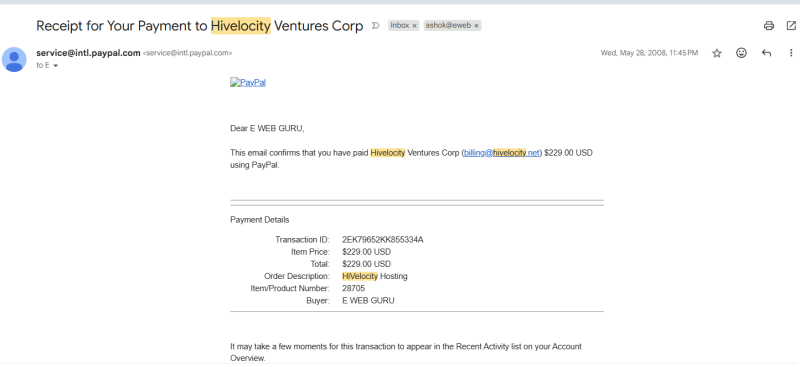Click the Buyer value E WEB GURU
The height and width of the screenshot is (367, 800).
point(368,301)
